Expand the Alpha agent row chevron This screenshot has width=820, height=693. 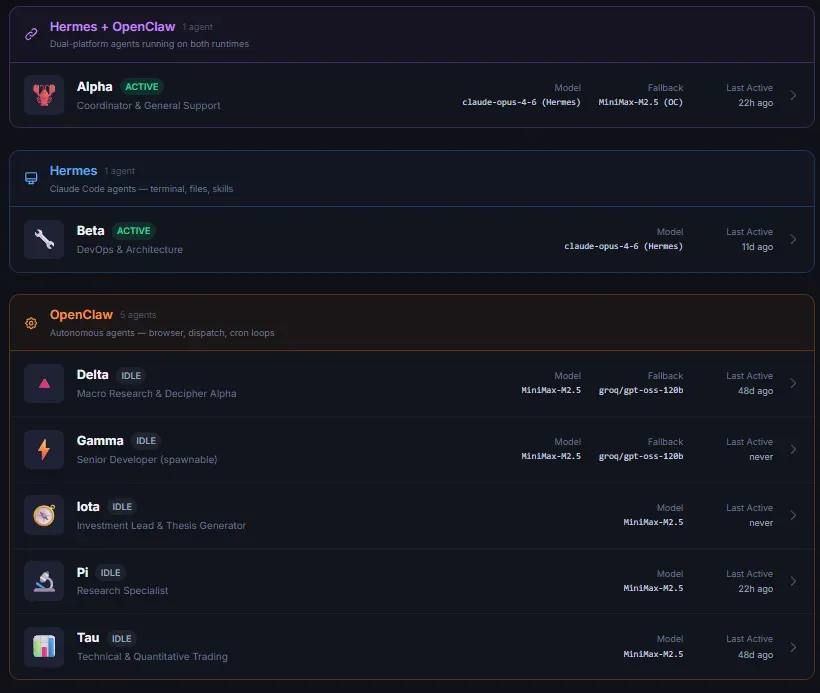(x=793, y=96)
